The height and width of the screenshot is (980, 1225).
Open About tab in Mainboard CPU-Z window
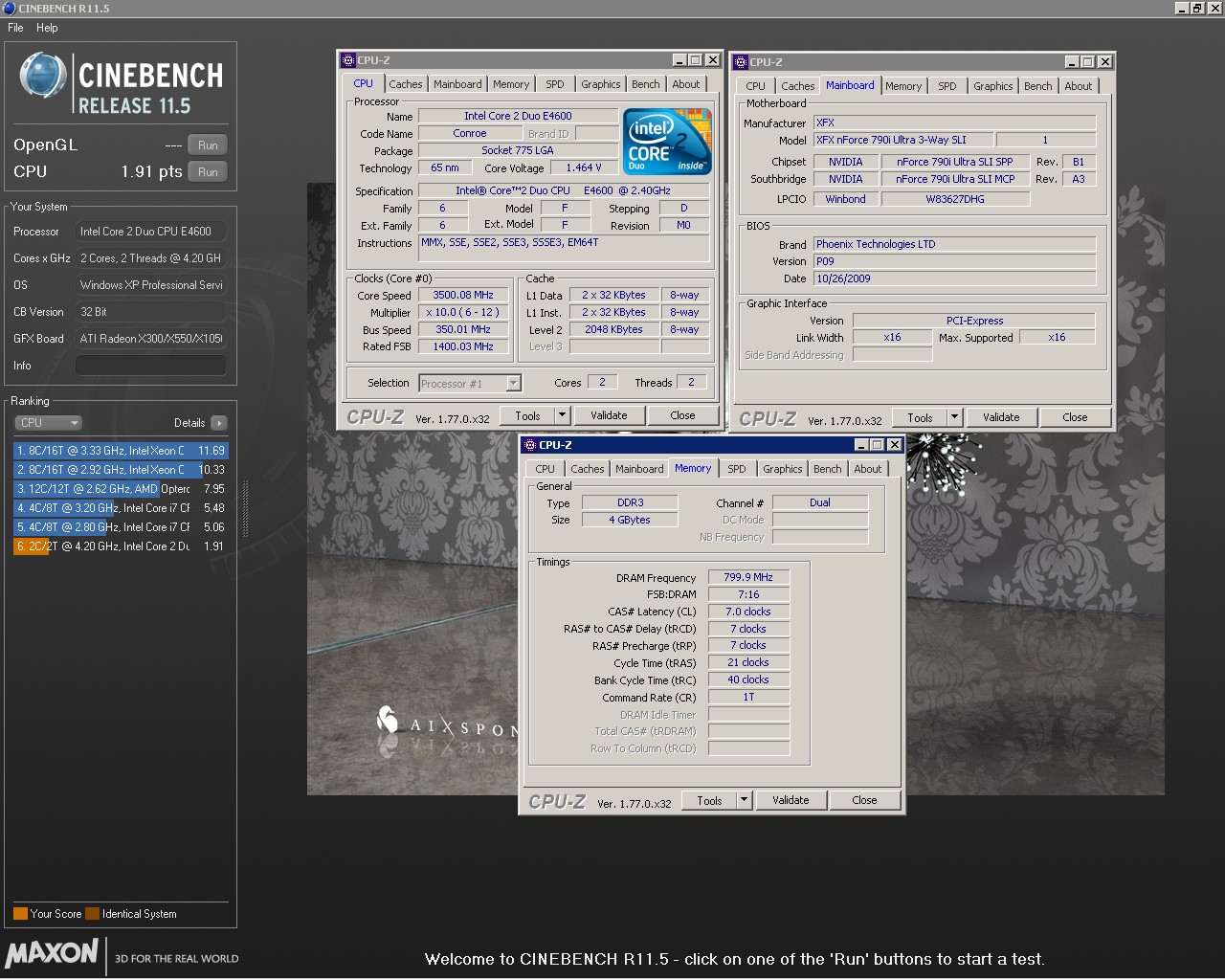pyautogui.click(x=1079, y=86)
